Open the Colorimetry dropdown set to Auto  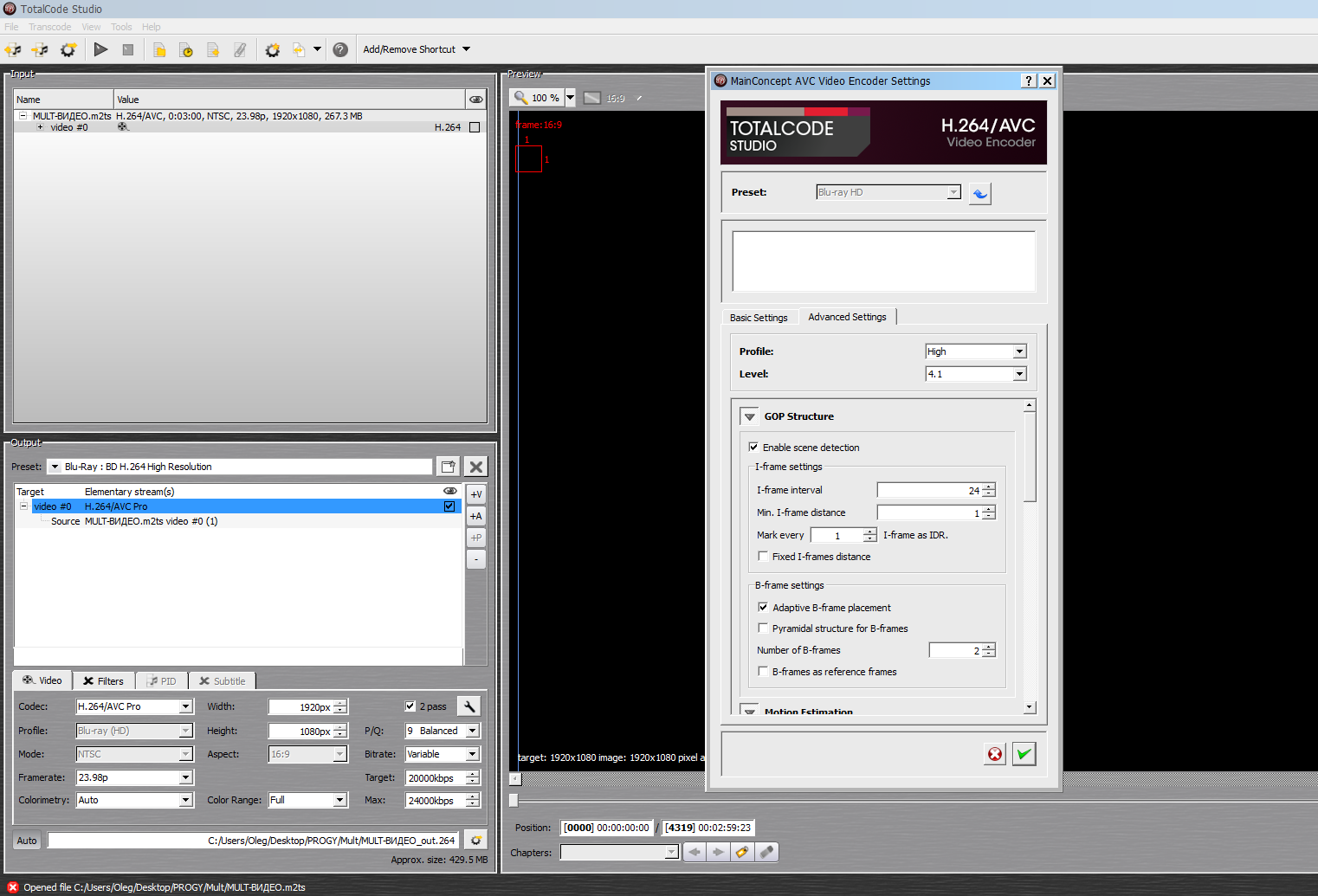point(134,800)
